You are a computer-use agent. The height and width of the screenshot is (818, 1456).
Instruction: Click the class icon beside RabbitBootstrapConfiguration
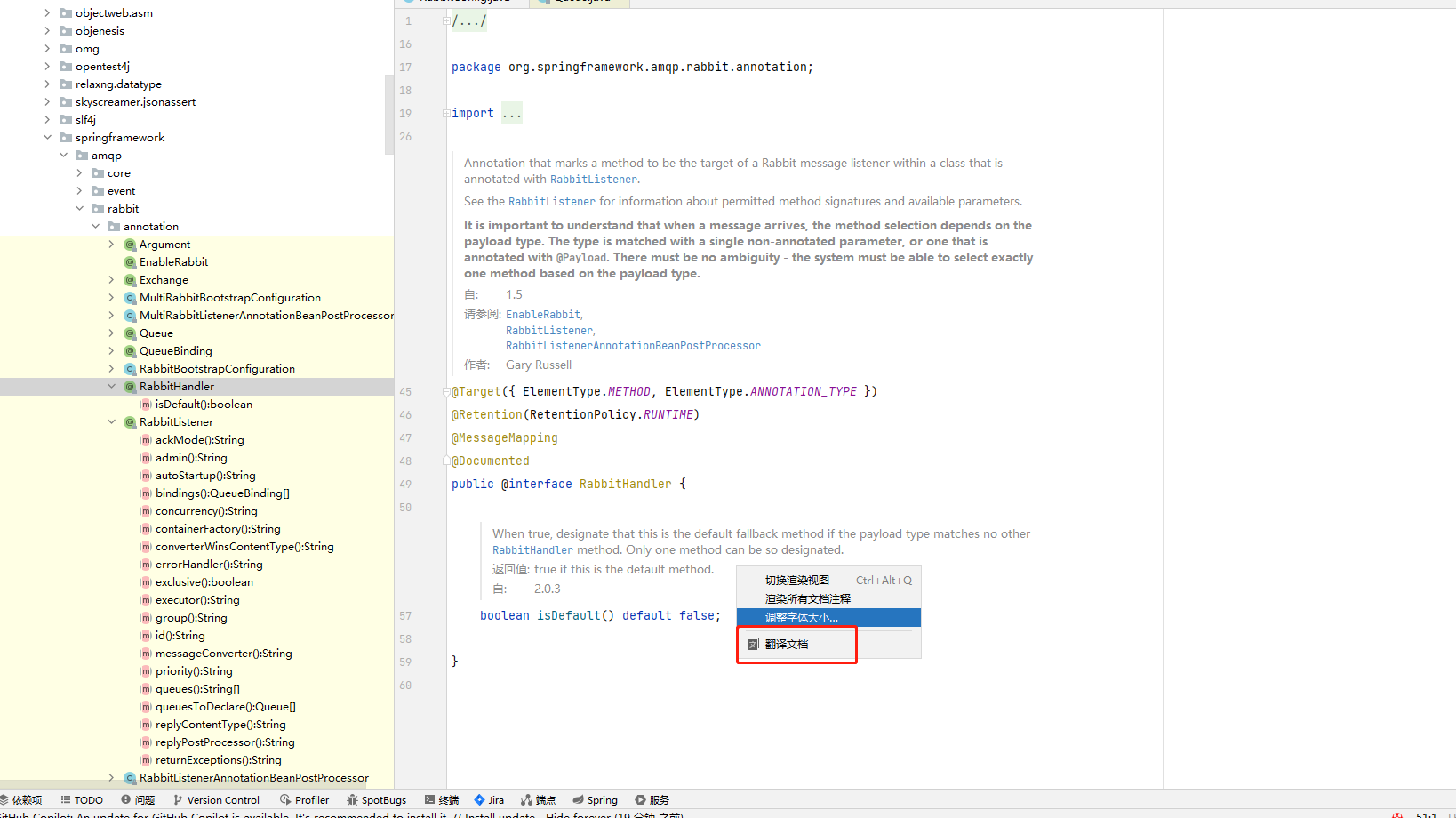[130, 369]
